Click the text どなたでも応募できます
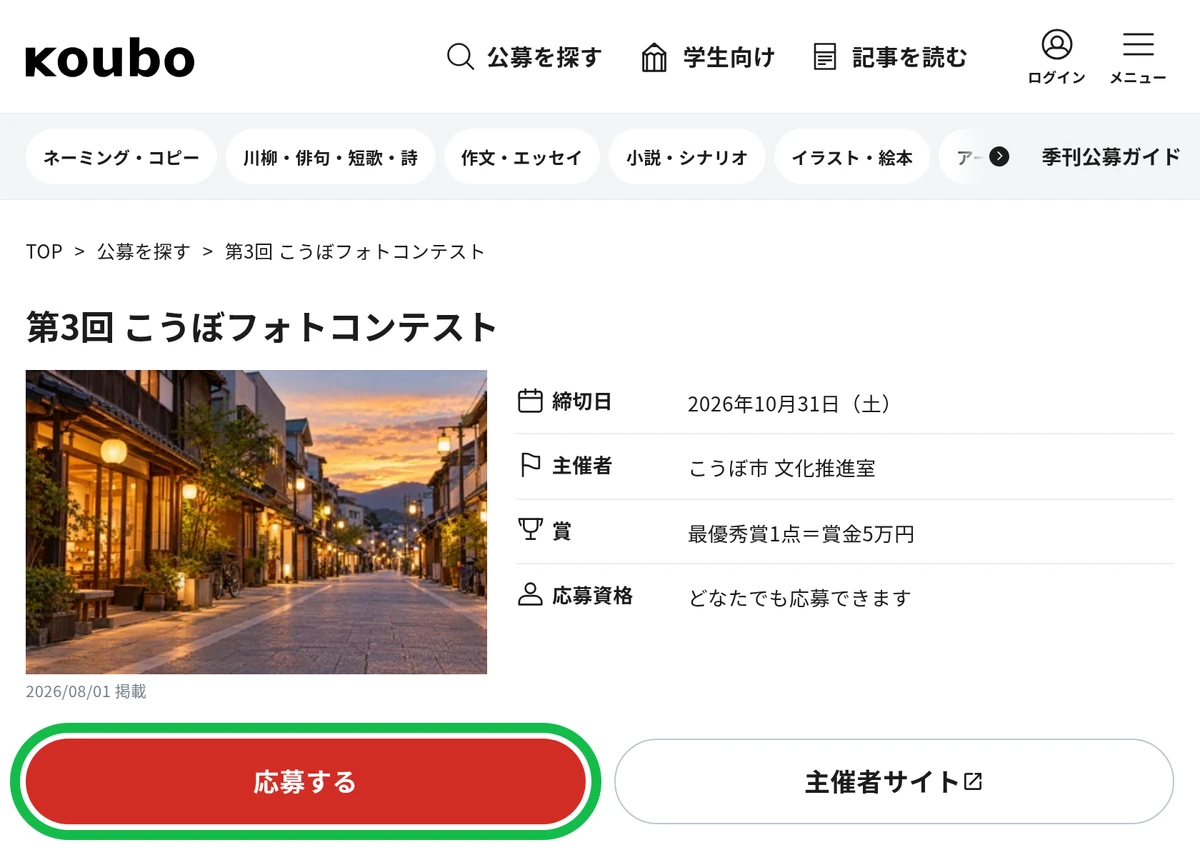The width and height of the screenshot is (1200, 860). [800, 598]
